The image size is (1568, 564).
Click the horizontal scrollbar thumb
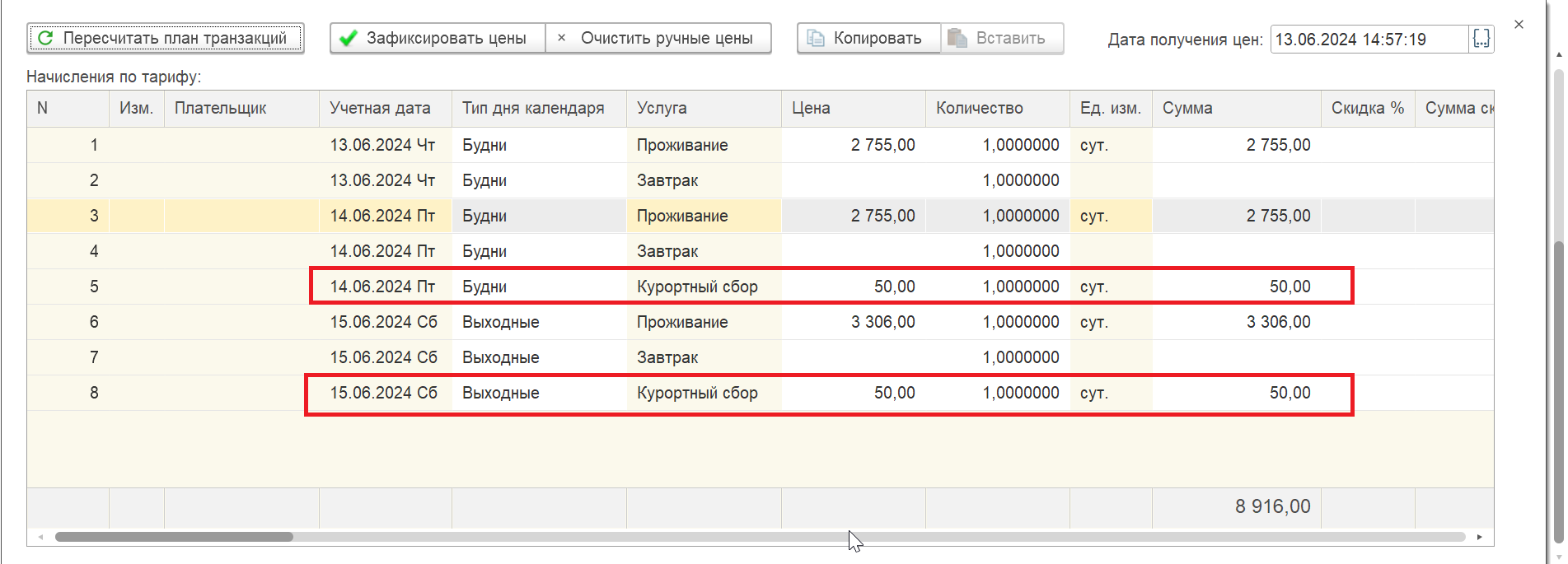coord(174,537)
